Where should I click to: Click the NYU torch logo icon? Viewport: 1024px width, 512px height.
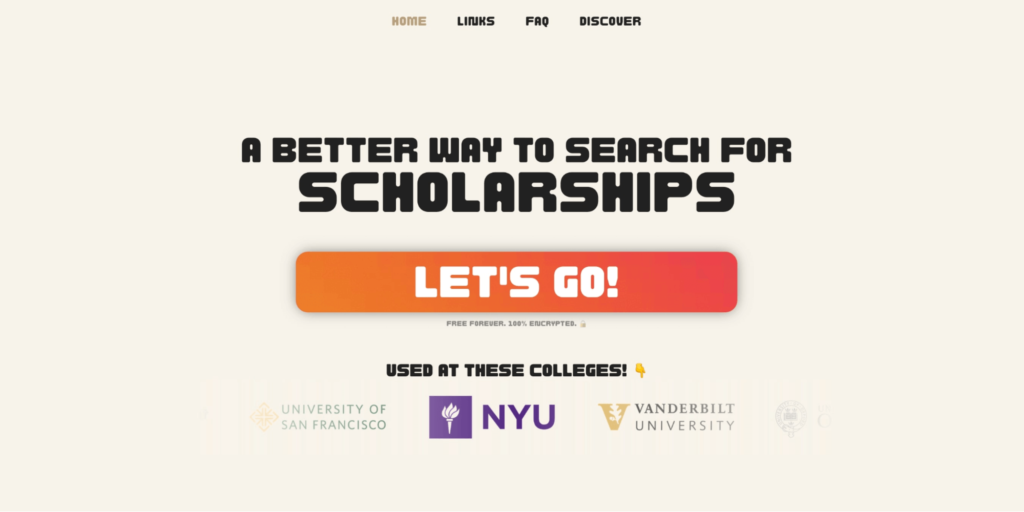[x=451, y=417]
